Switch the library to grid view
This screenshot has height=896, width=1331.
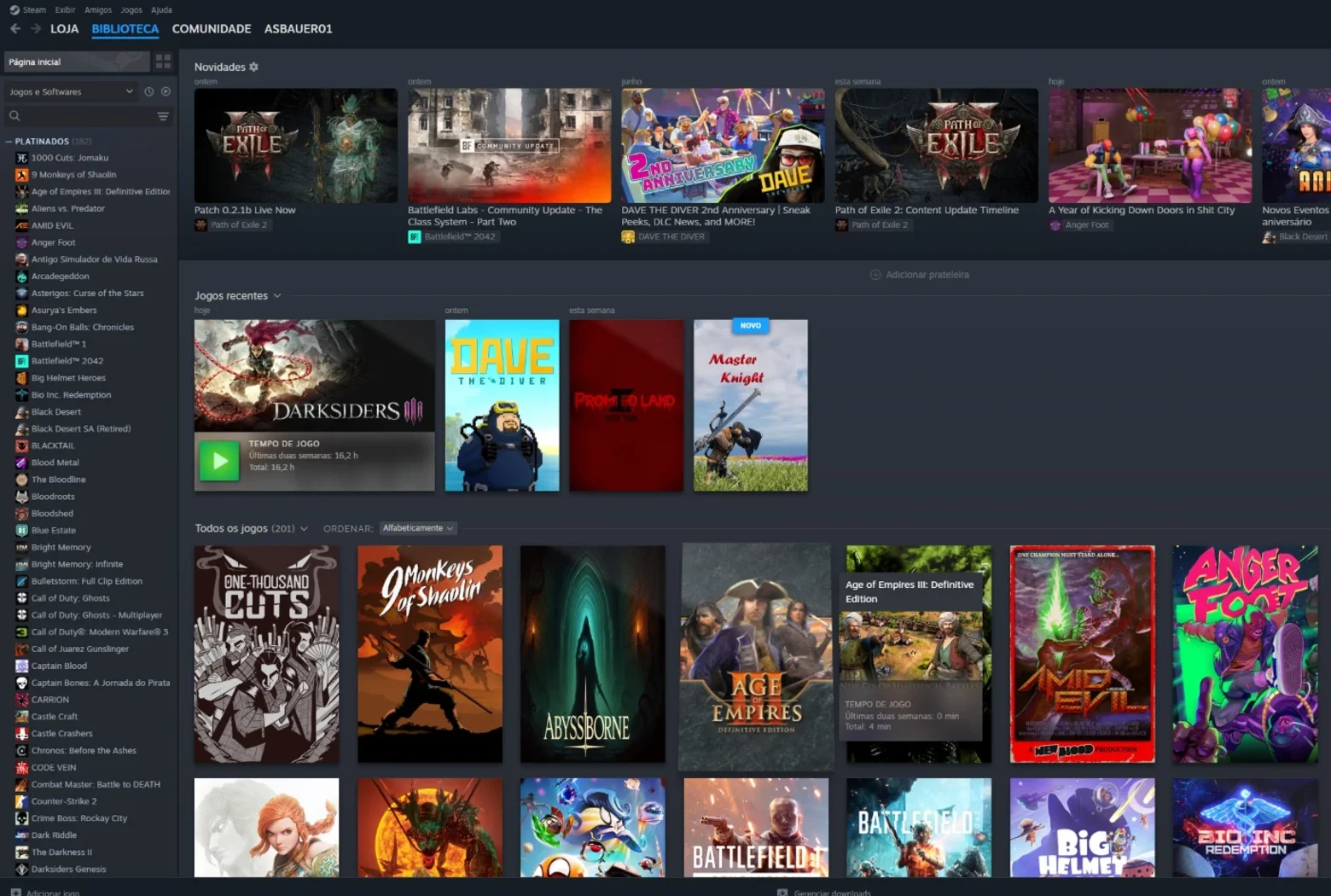tap(163, 61)
